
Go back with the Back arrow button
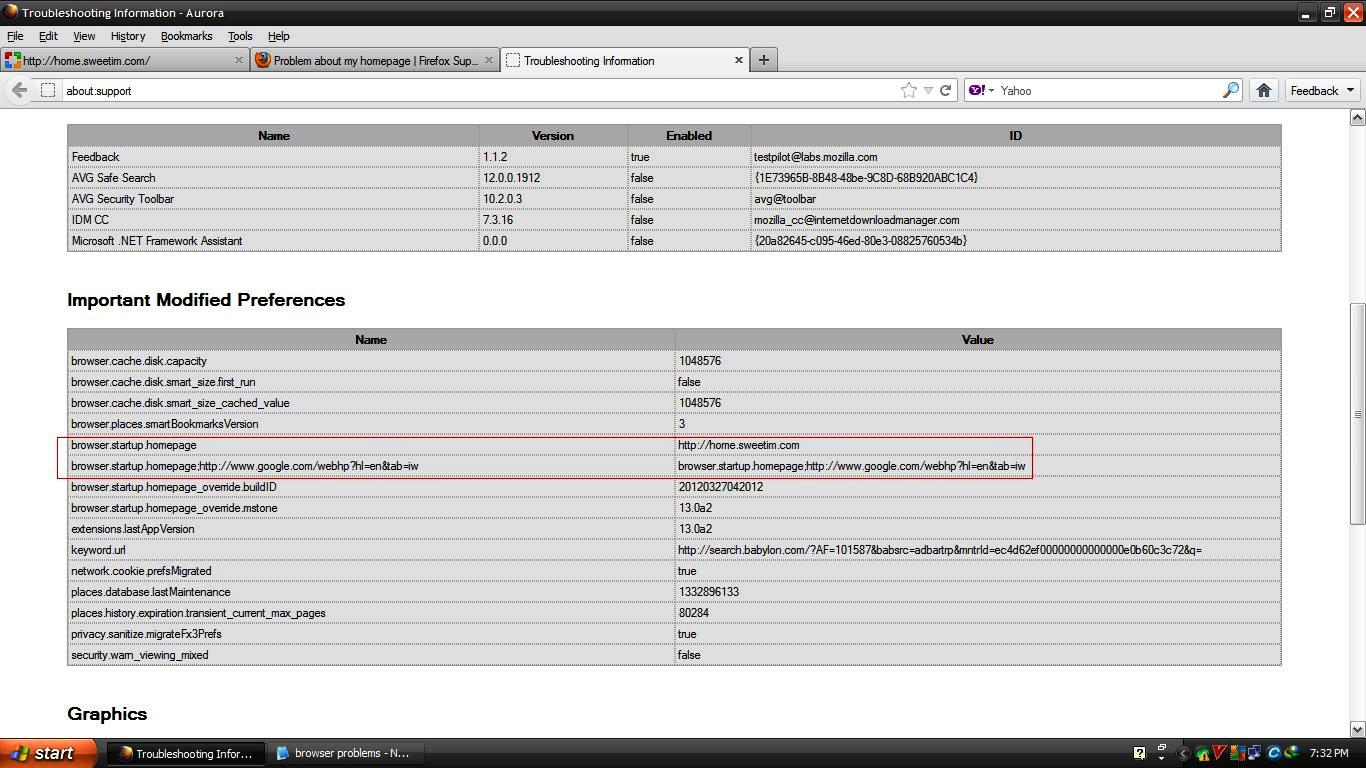click(x=19, y=90)
